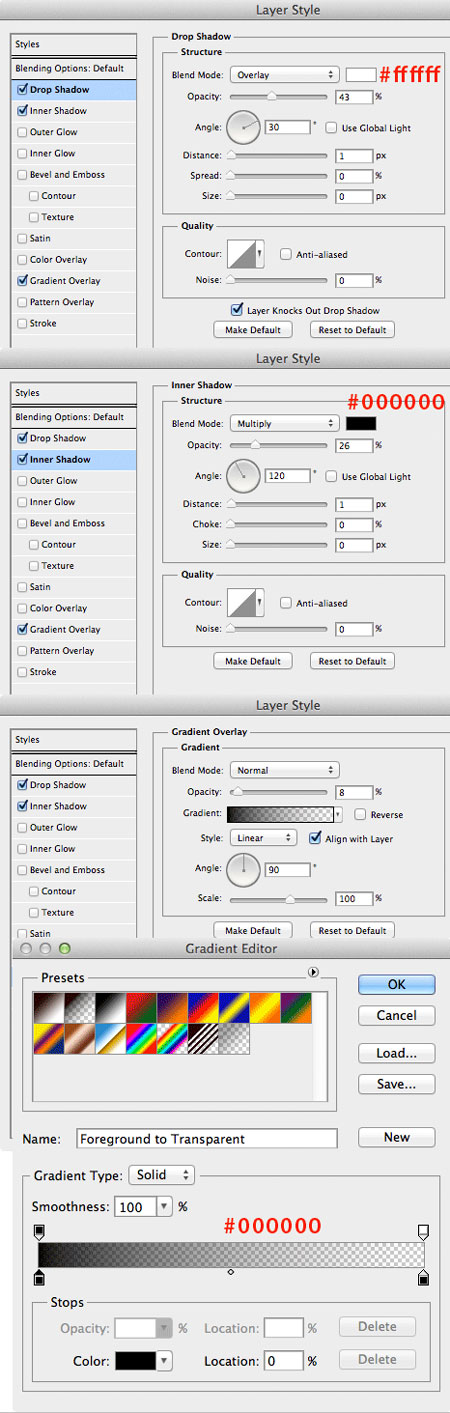Click the Drop Shadow Angle value field
This screenshot has height=1413, width=450.
pyautogui.click(x=287, y=128)
